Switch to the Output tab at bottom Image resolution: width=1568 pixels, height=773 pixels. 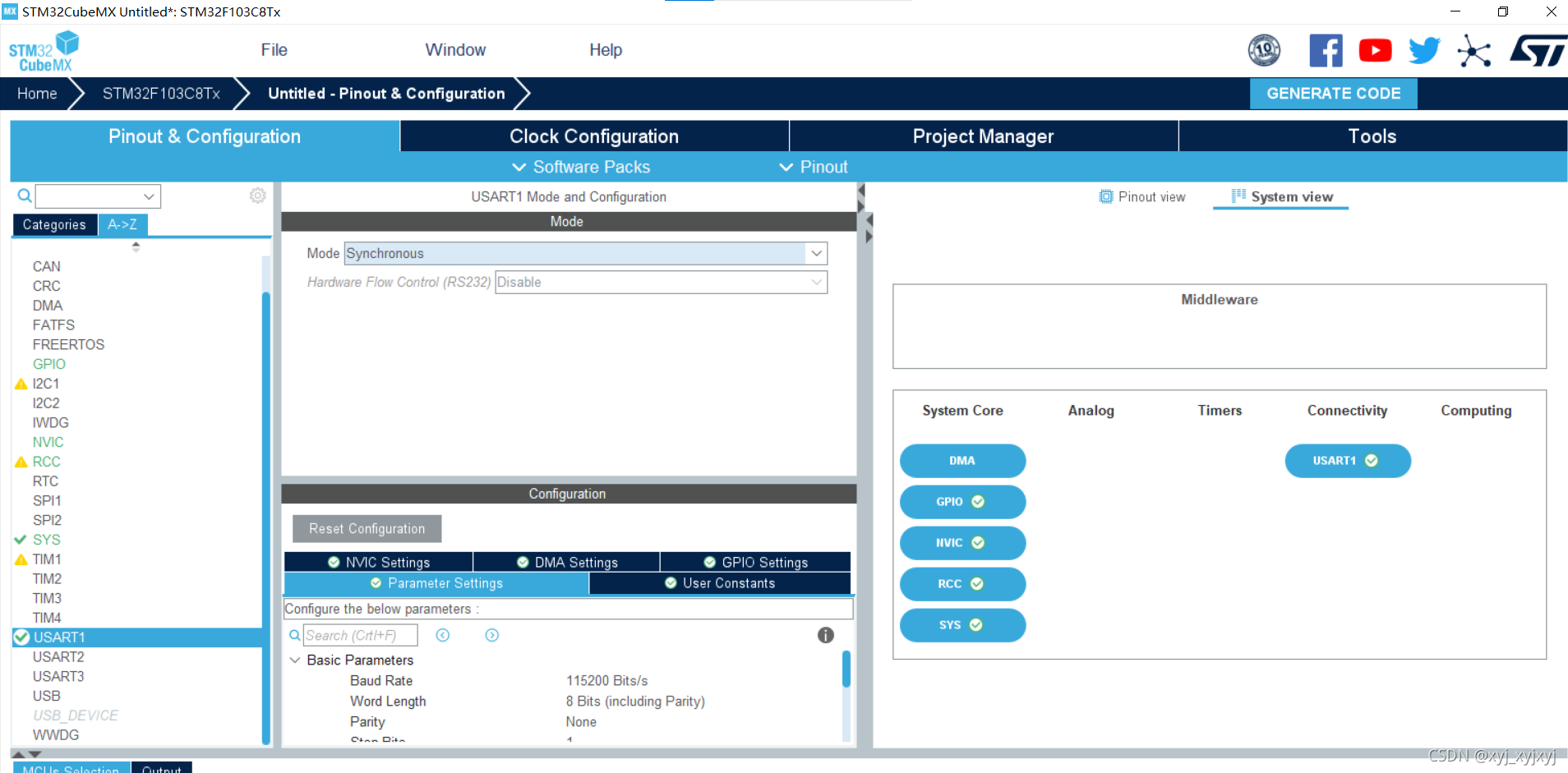tap(161, 768)
